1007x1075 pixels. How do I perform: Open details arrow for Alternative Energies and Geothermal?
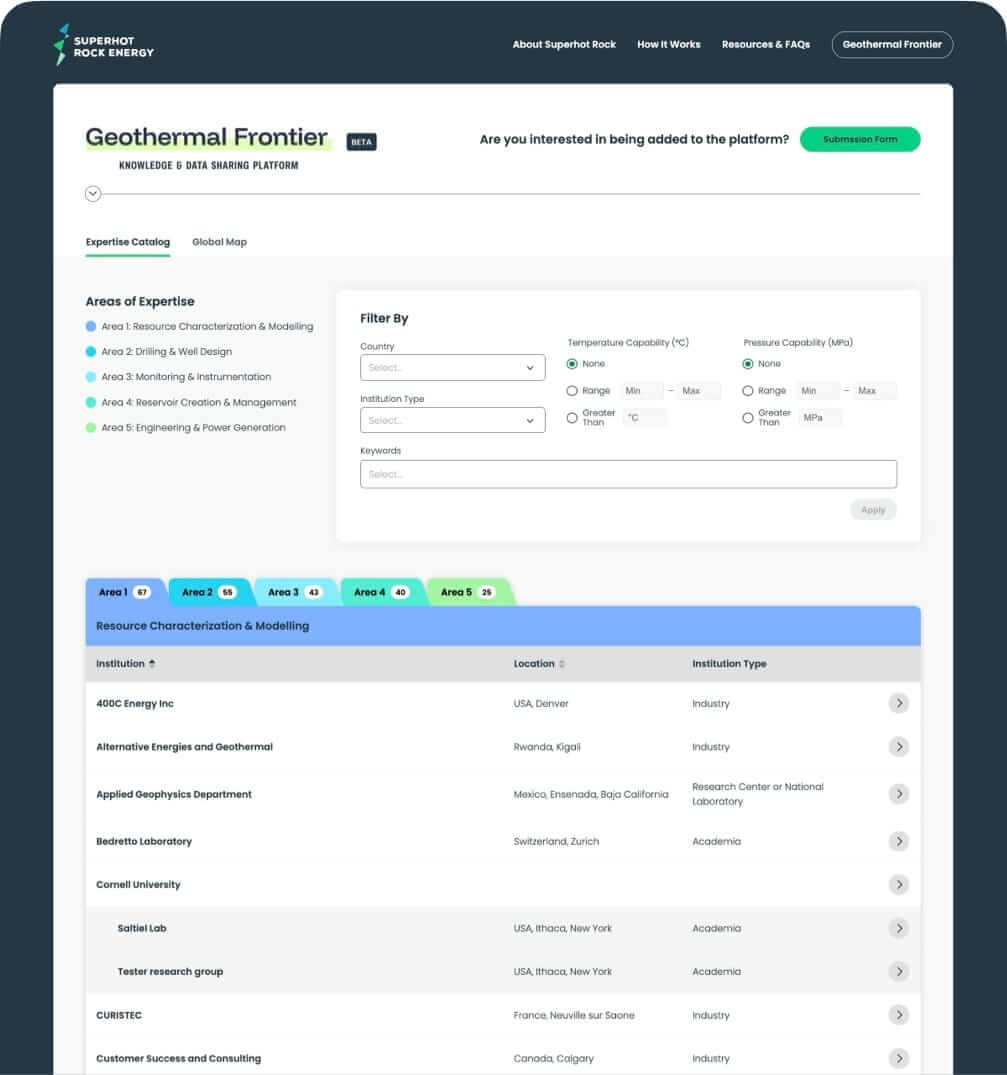click(x=899, y=747)
